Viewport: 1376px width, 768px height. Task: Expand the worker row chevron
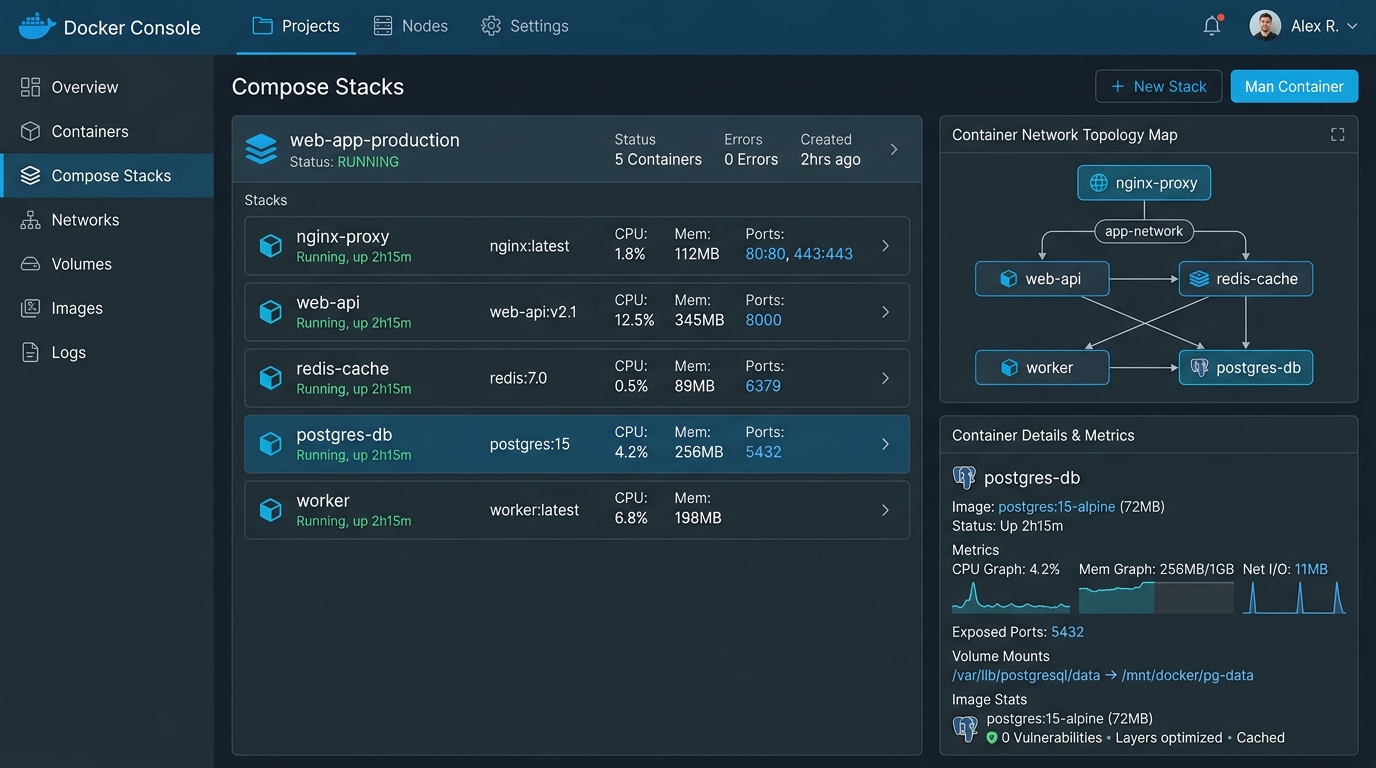tap(885, 510)
